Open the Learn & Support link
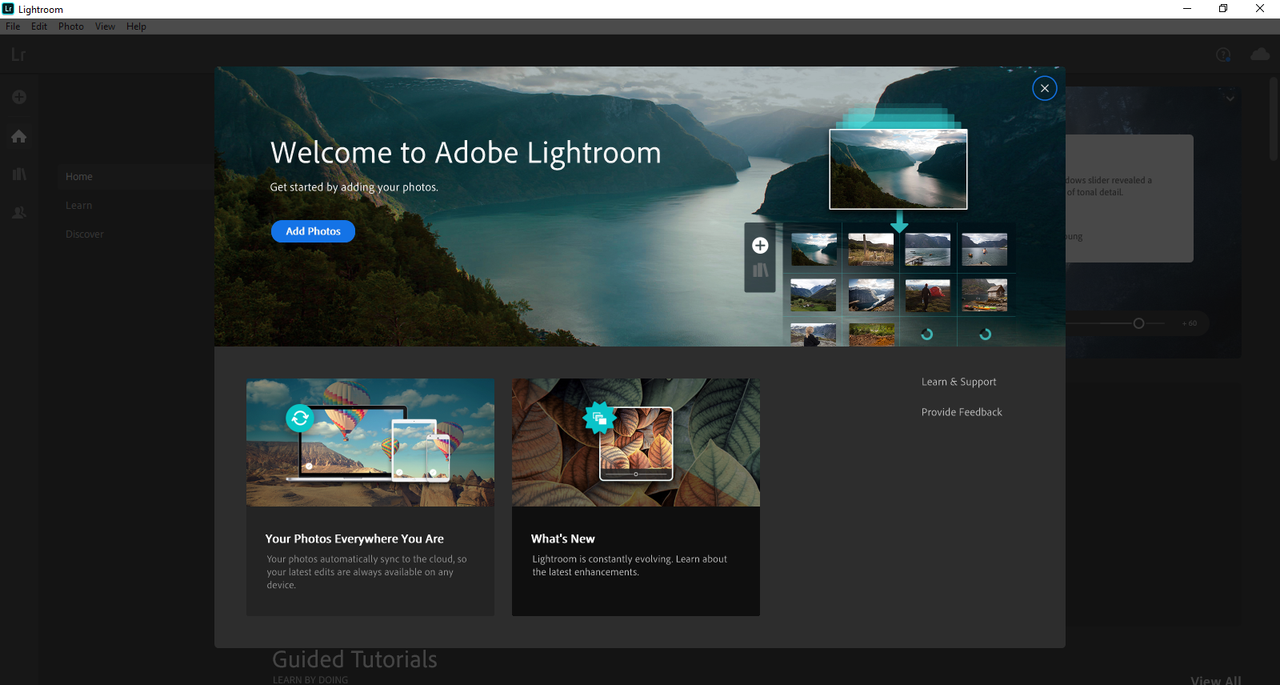Image resolution: width=1280 pixels, height=685 pixels. click(959, 382)
